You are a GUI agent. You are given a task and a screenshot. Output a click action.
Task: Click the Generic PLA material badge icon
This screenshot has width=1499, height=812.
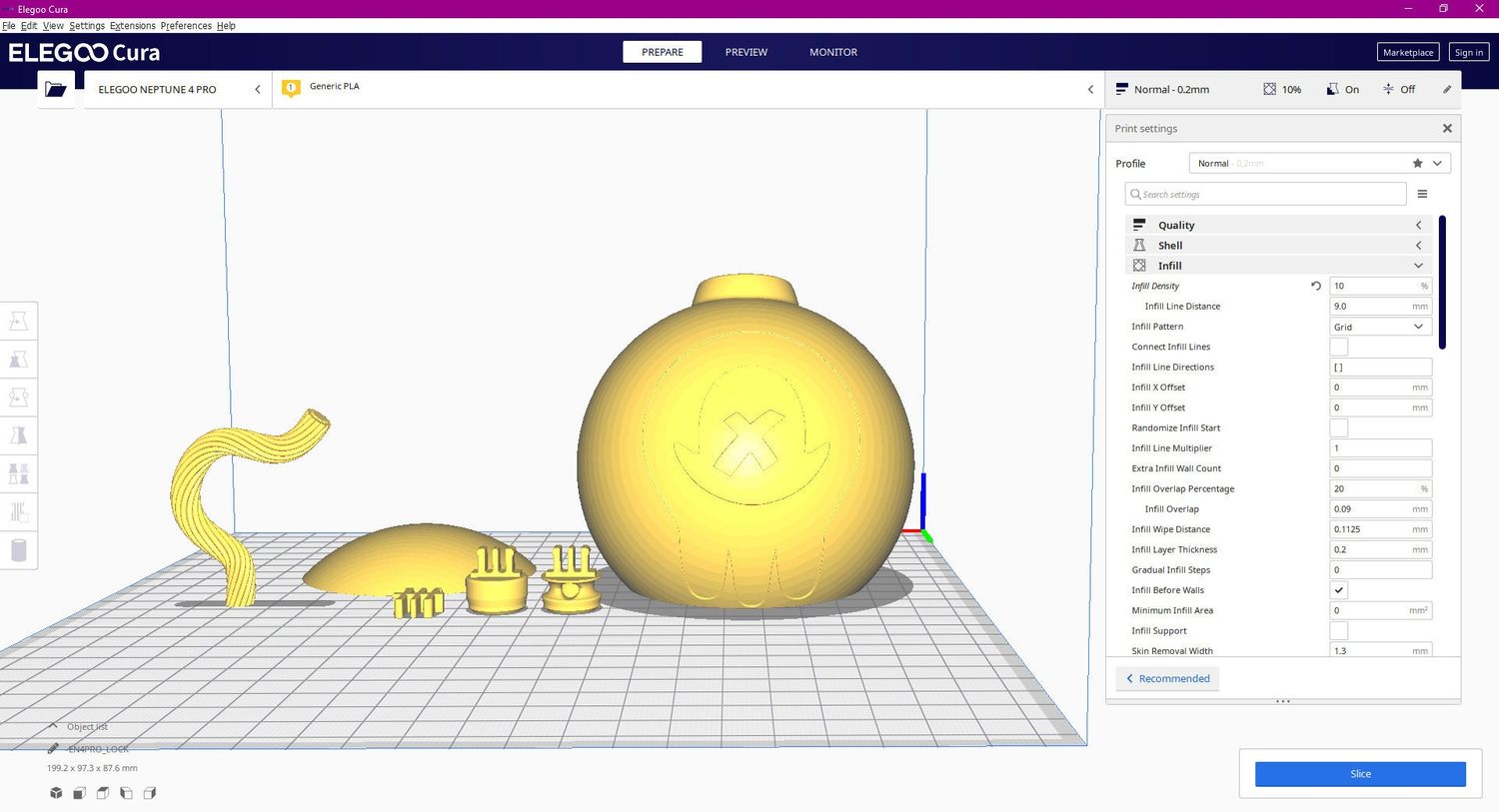(291, 88)
